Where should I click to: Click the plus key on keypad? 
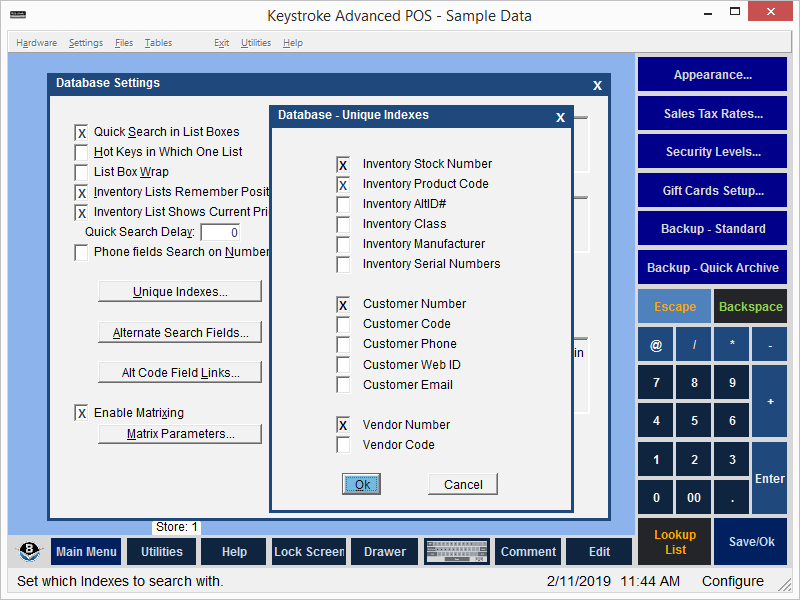(x=770, y=401)
